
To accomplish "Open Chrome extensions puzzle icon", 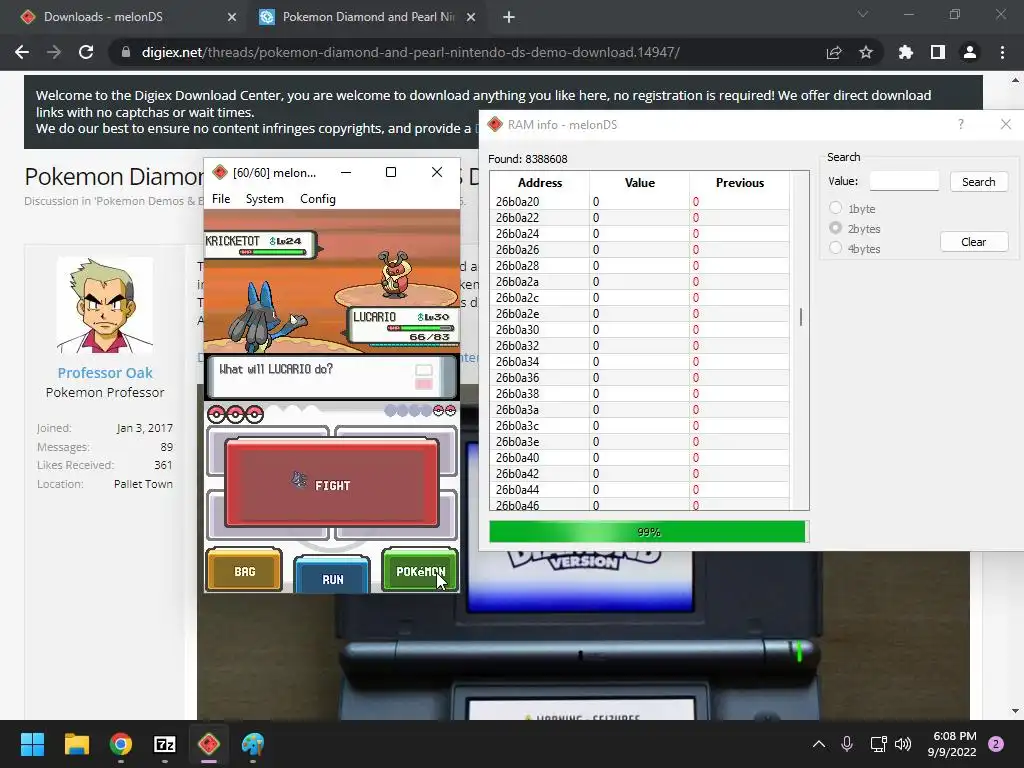I will coord(905,52).
